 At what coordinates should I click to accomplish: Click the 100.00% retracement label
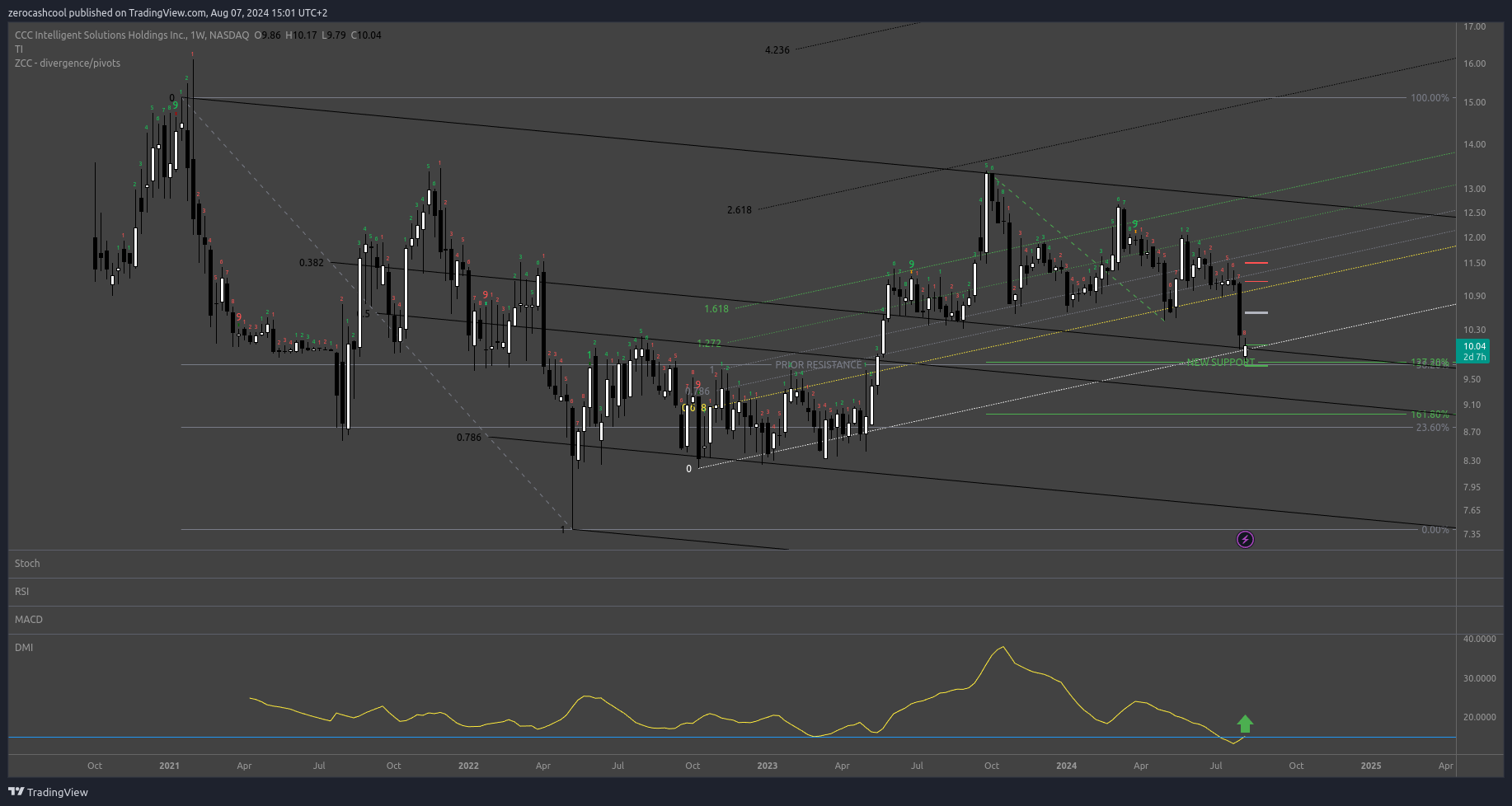1430,98
